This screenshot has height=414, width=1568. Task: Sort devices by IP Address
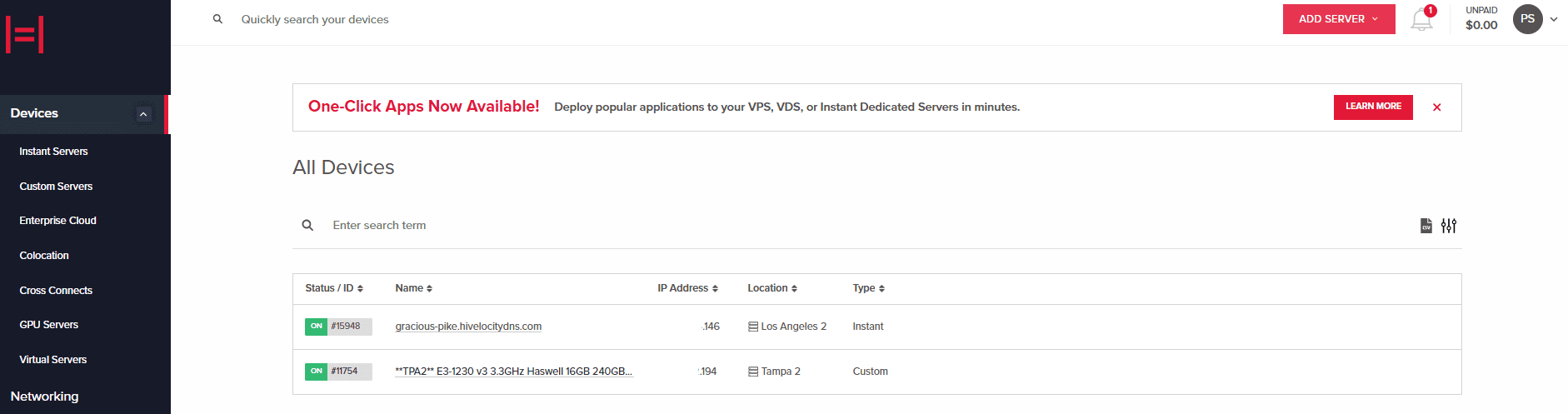(687, 288)
